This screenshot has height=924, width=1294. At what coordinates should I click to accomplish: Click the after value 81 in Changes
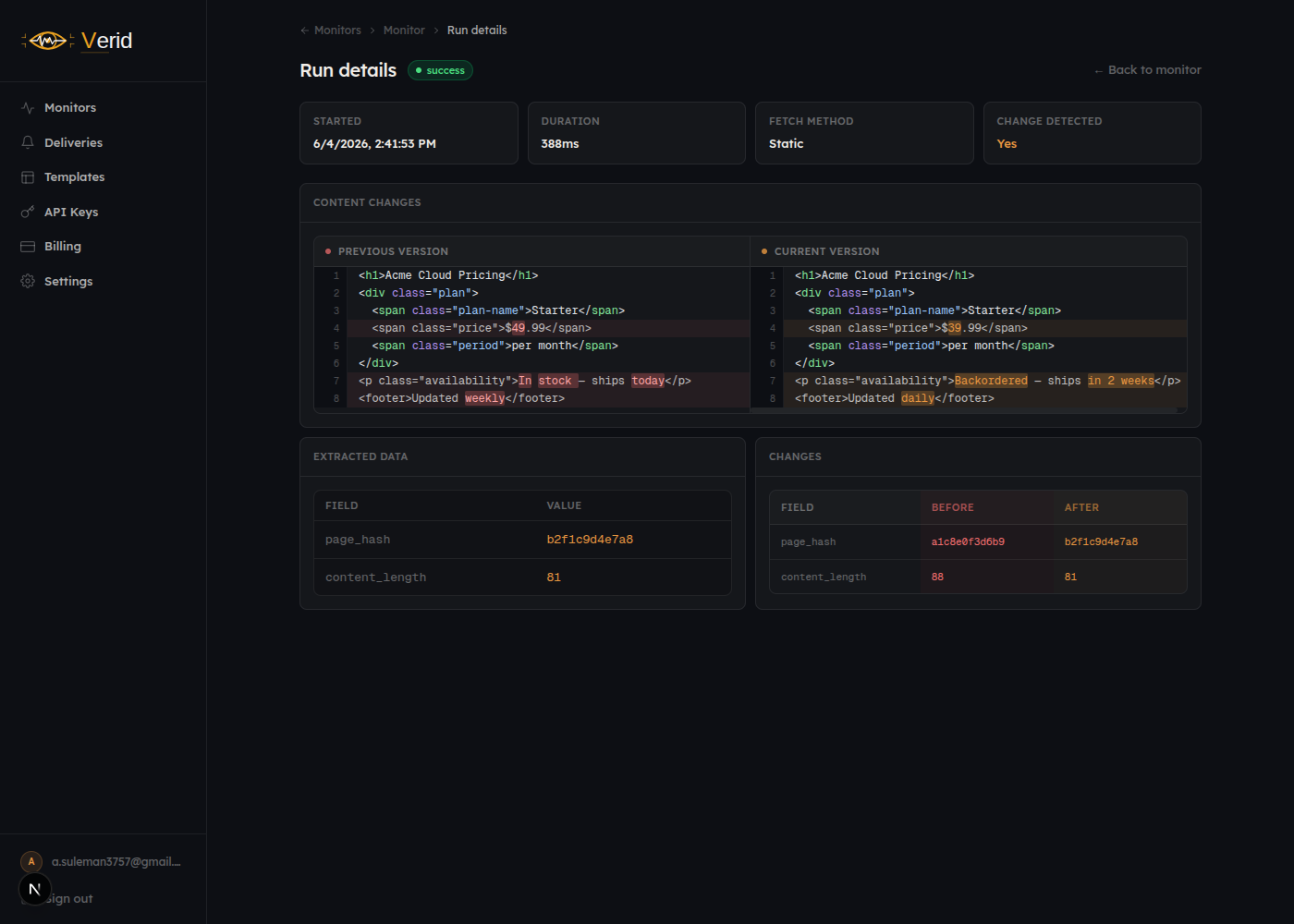point(1070,577)
